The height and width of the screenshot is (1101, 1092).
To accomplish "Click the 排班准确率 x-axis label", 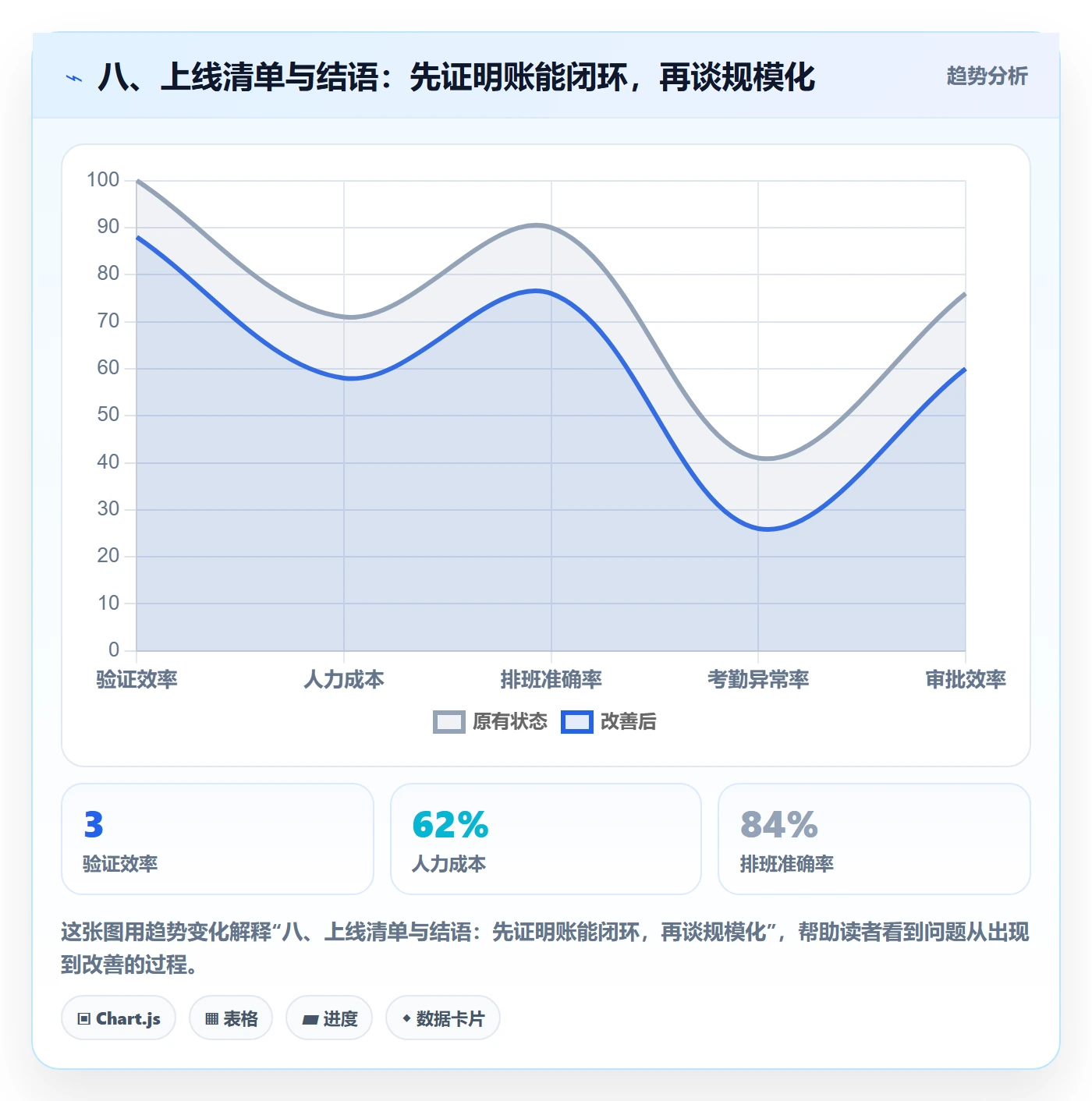I will (551, 679).
